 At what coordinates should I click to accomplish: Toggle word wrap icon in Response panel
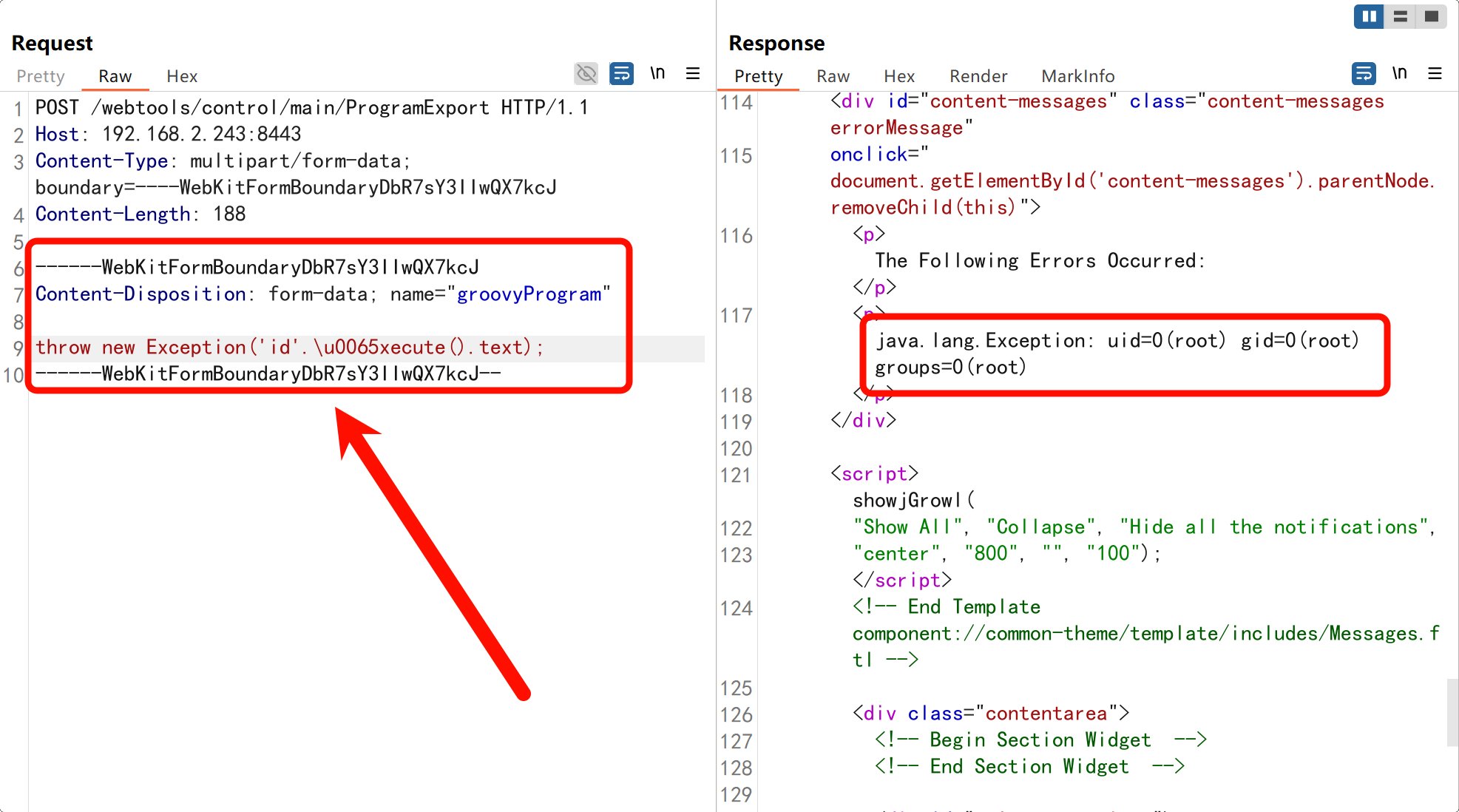pos(1364,73)
